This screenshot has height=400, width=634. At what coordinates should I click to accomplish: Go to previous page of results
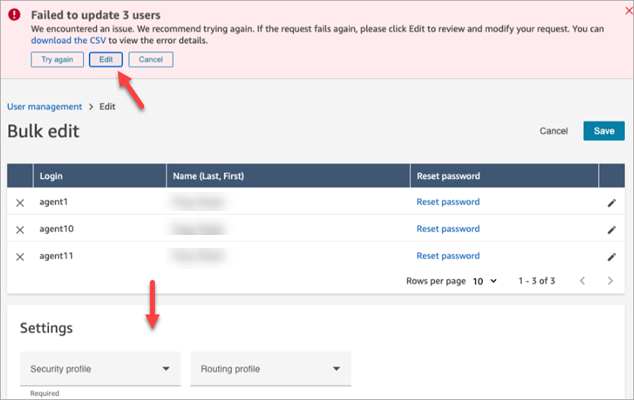point(583,282)
